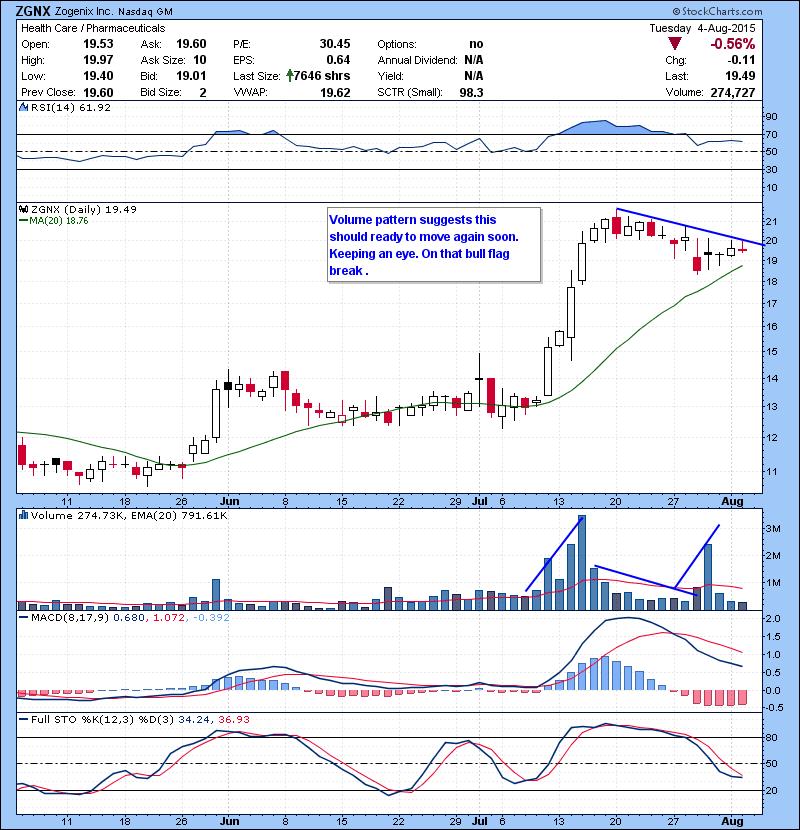Screen dimensions: 800x830
Task: Click the Ask value 19.60
Action: click(x=191, y=43)
